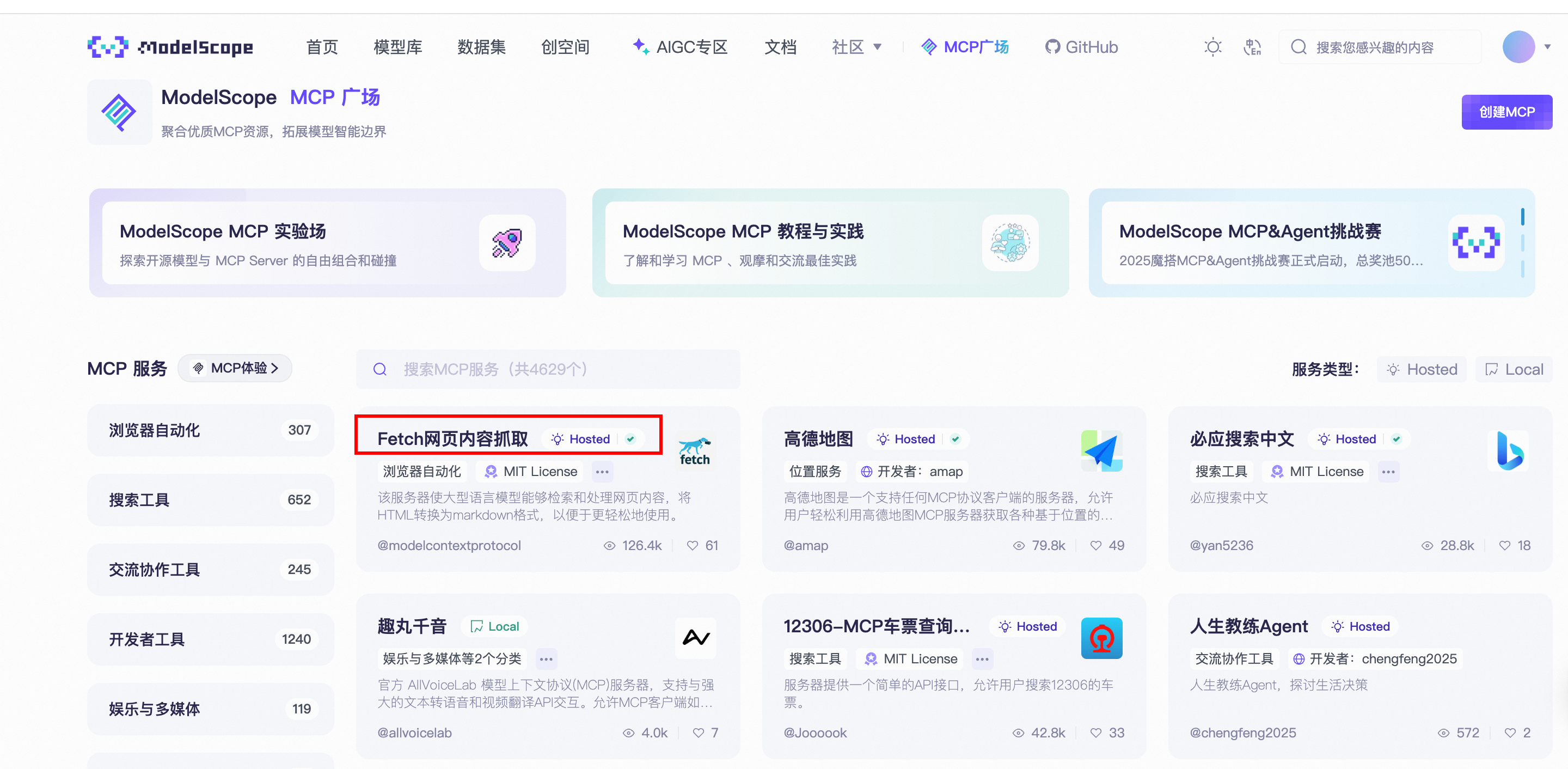This screenshot has height=769, width=1568.
Task: Click the heart icon on 12306 card
Action: pyautogui.click(x=1095, y=733)
